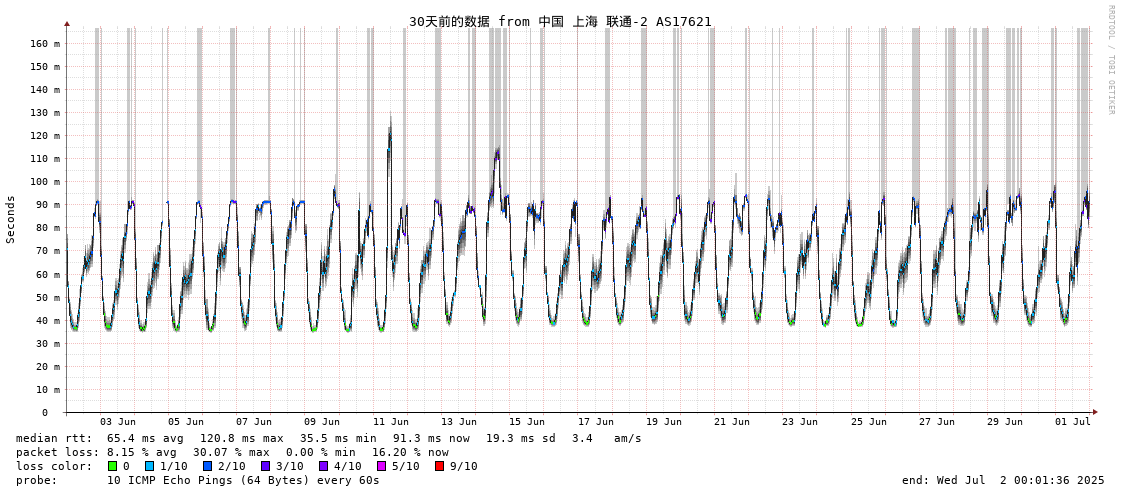Click the 160 m y-axis value
The image size is (1121, 494).
tap(45, 44)
